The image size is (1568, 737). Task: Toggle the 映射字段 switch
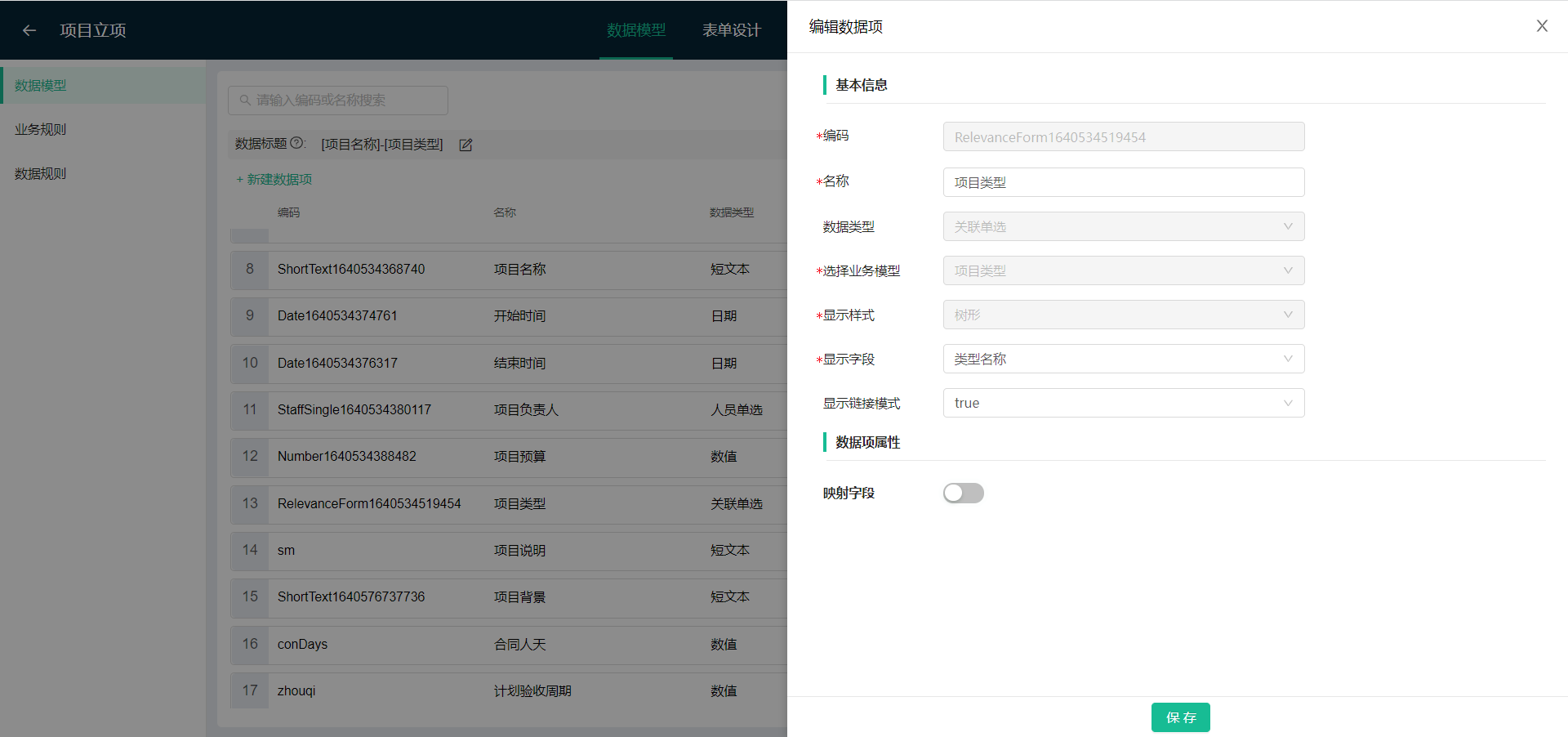964,493
